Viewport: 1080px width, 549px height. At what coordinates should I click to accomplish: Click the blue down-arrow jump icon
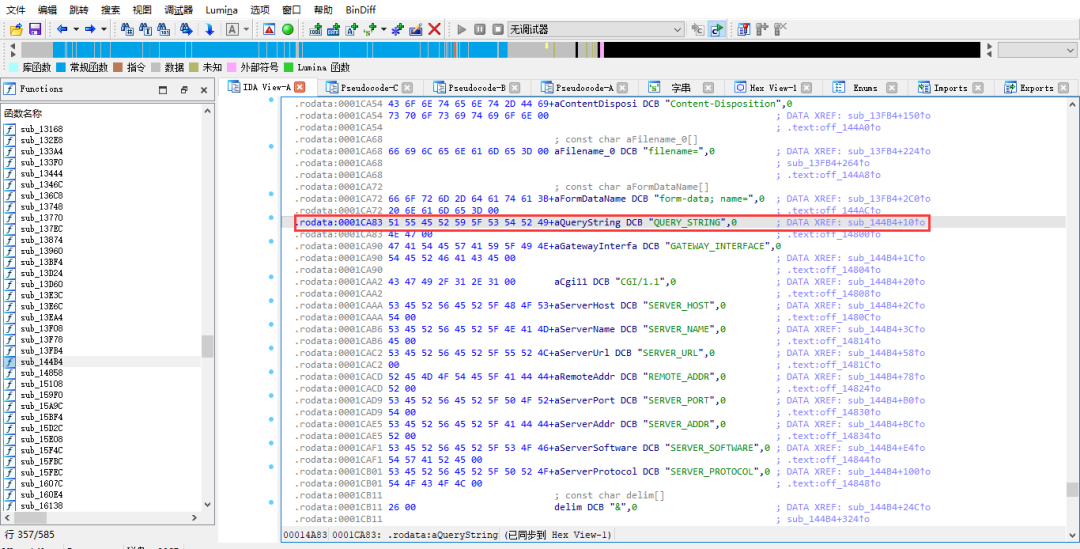pos(209,30)
